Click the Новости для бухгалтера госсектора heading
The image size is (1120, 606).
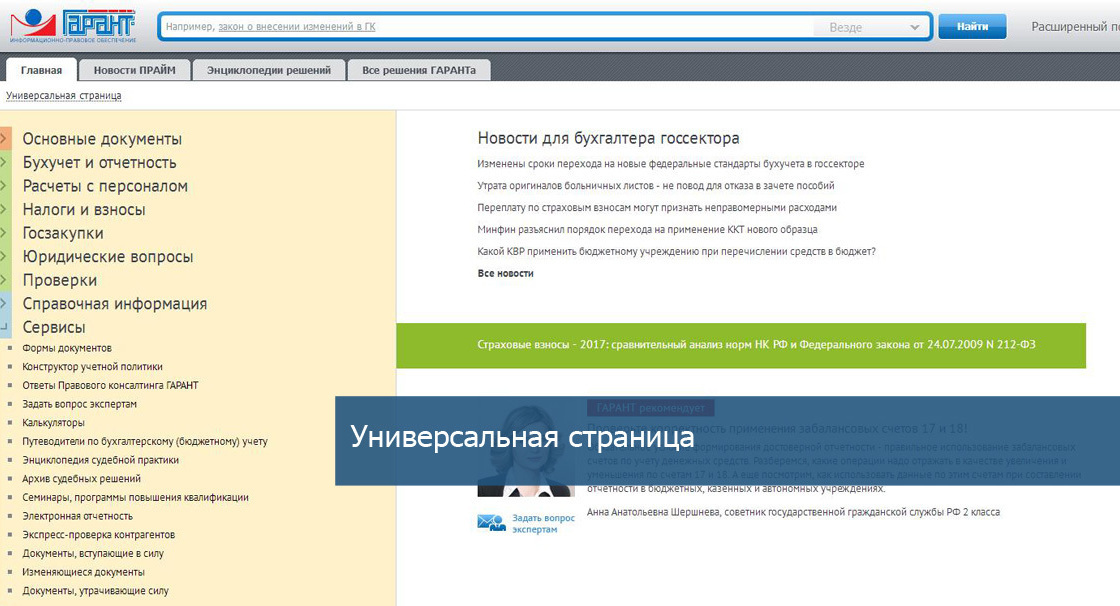coord(608,138)
